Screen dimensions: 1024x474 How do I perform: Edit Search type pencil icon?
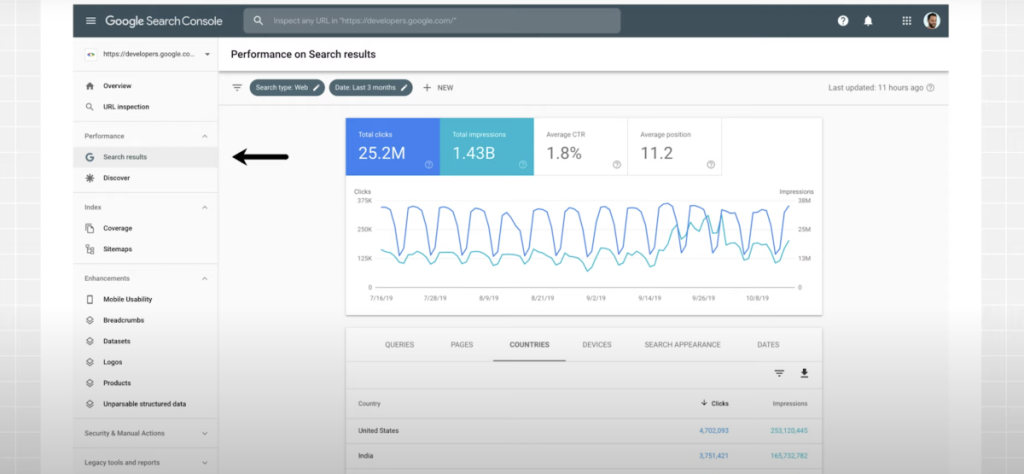point(316,87)
